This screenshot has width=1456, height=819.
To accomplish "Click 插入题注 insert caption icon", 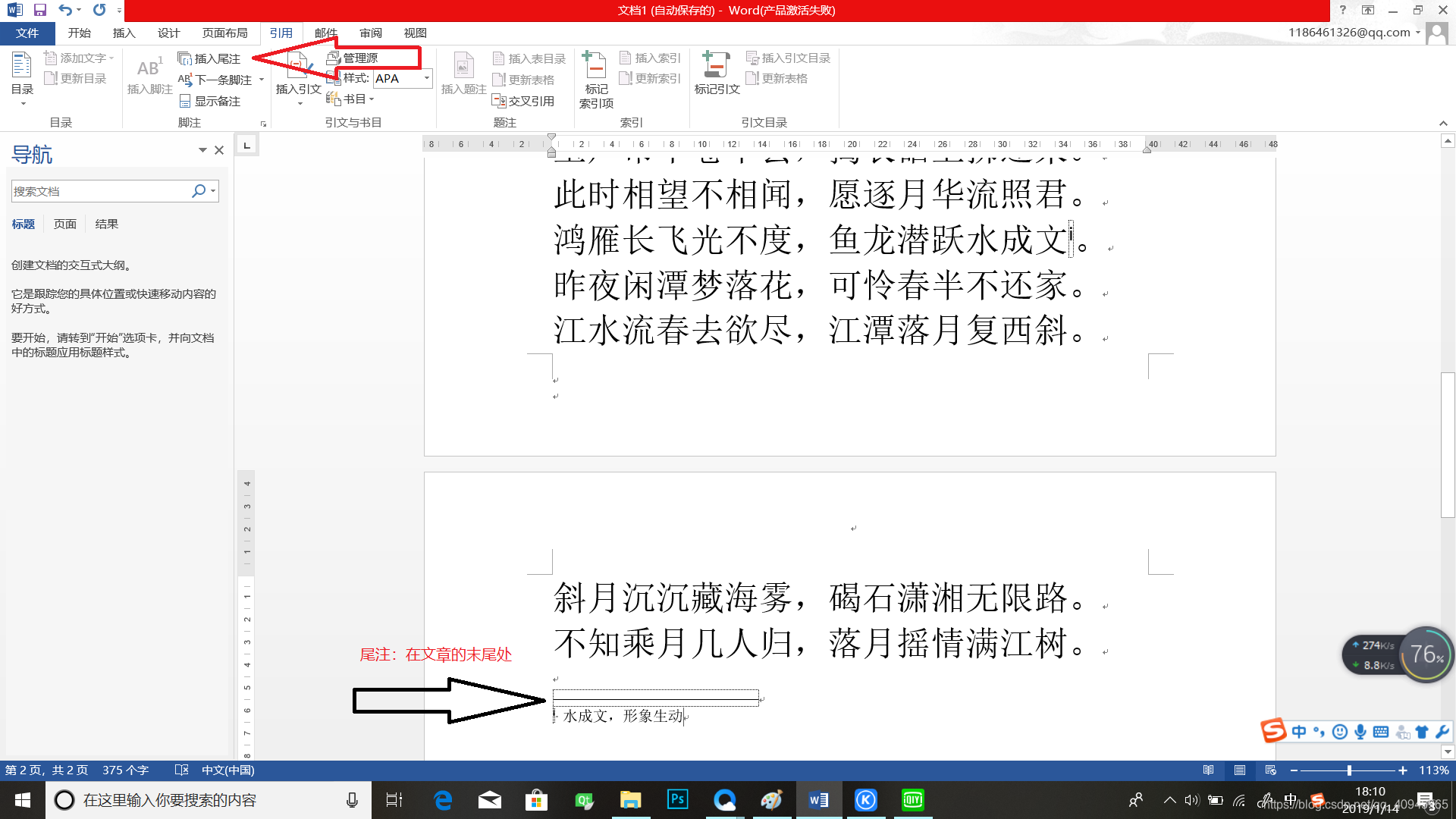I will tap(463, 74).
